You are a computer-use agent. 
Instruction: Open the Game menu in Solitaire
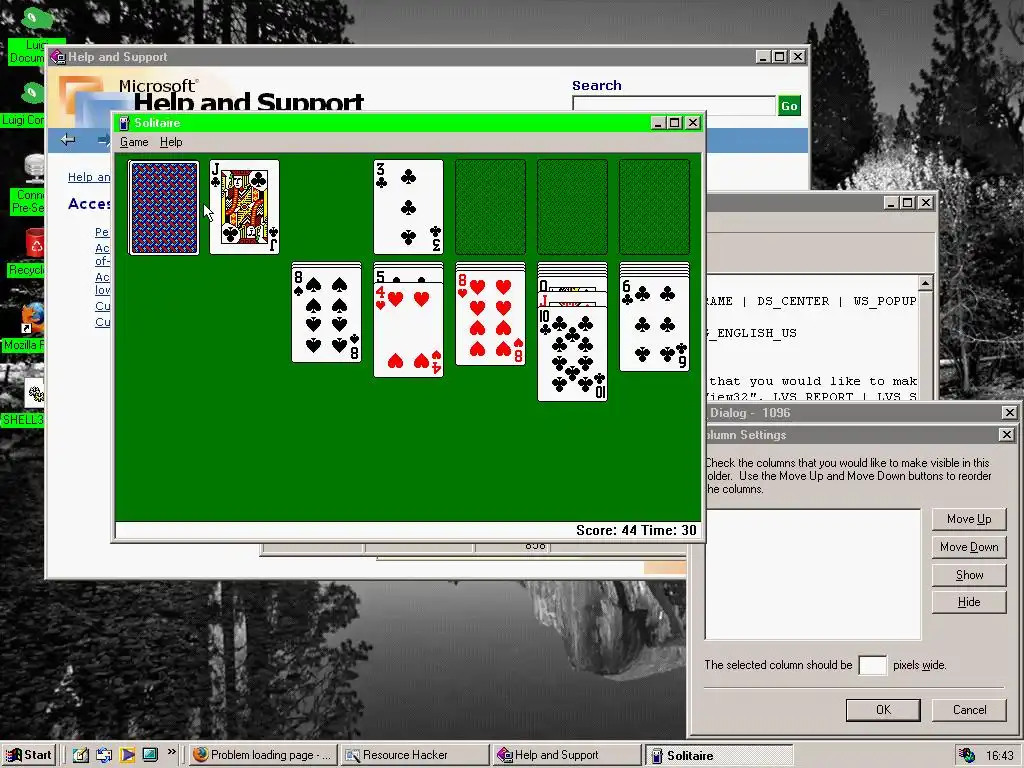pyautogui.click(x=134, y=142)
